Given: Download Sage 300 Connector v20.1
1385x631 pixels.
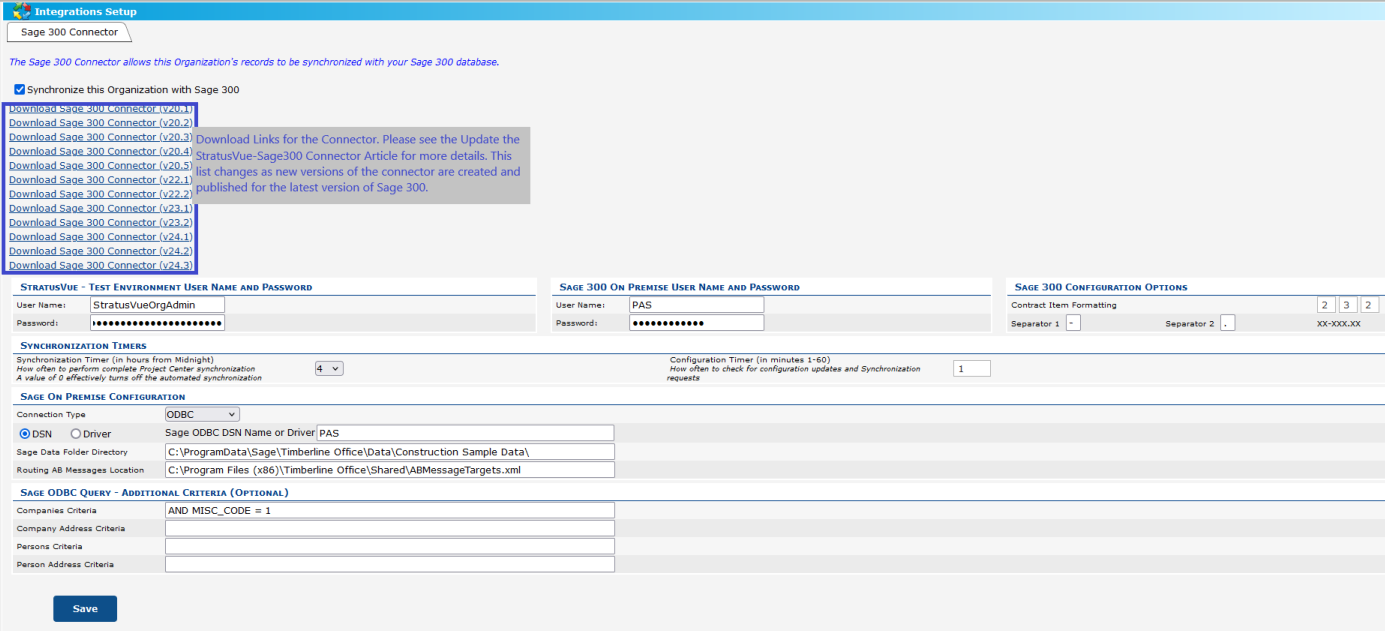Looking at the screenshot, I should [x=101, y=108].
